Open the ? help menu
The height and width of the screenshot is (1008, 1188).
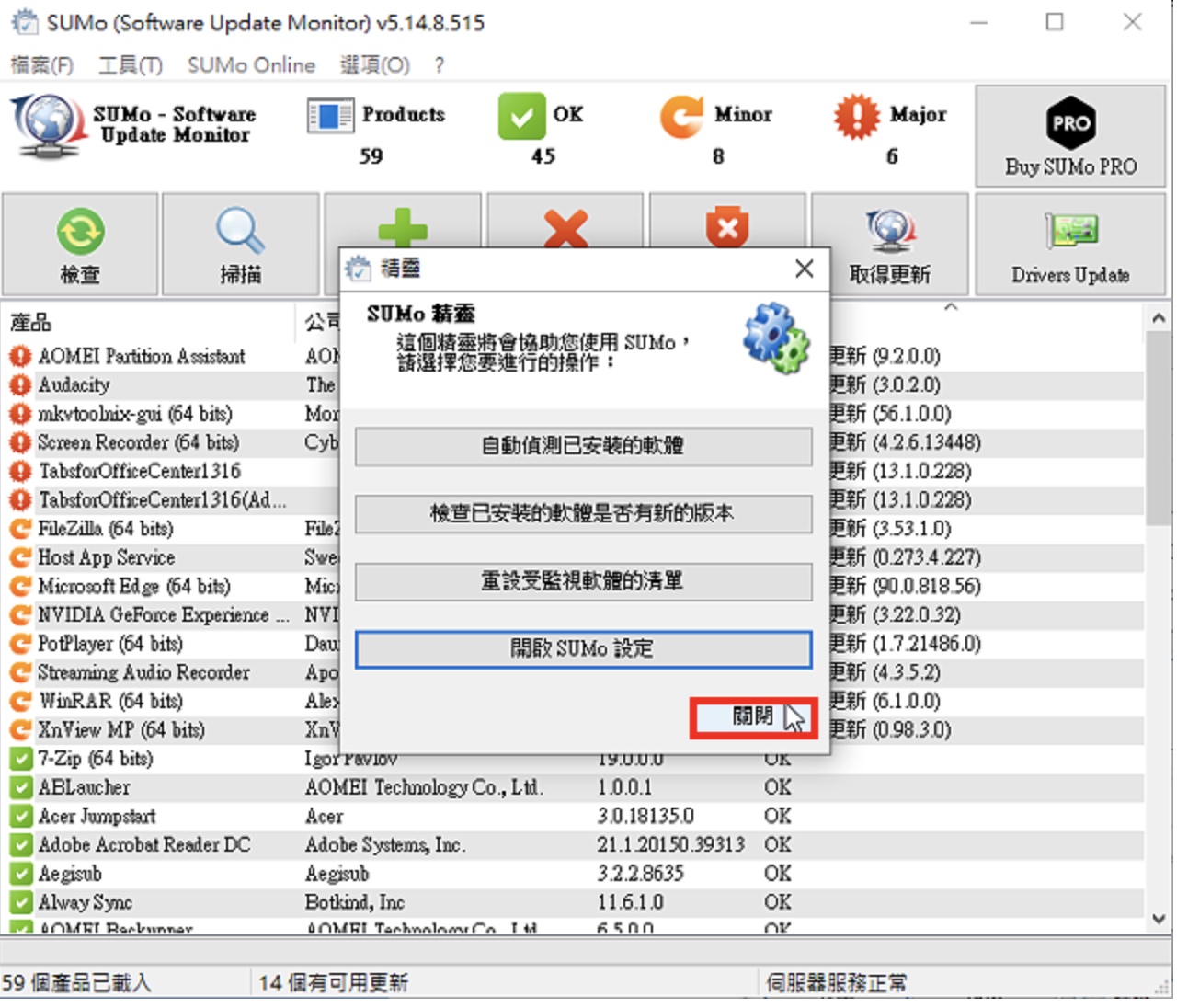point(440,65)
